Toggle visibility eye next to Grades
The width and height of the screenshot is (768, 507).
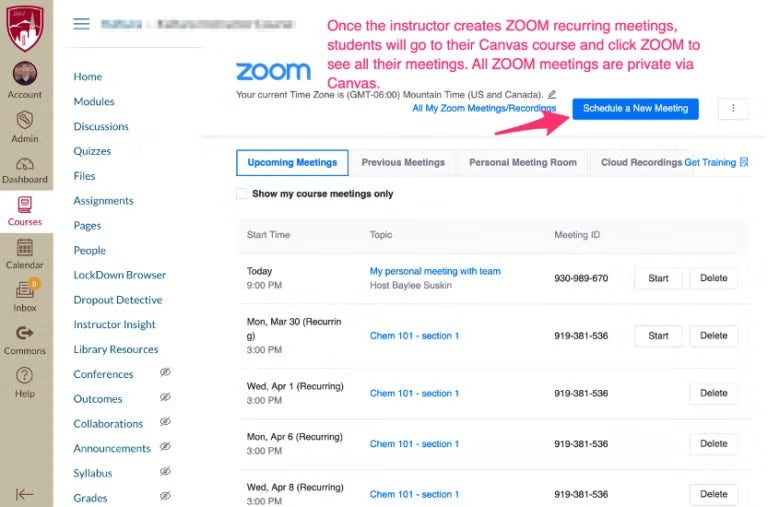[x=165, y=496]
